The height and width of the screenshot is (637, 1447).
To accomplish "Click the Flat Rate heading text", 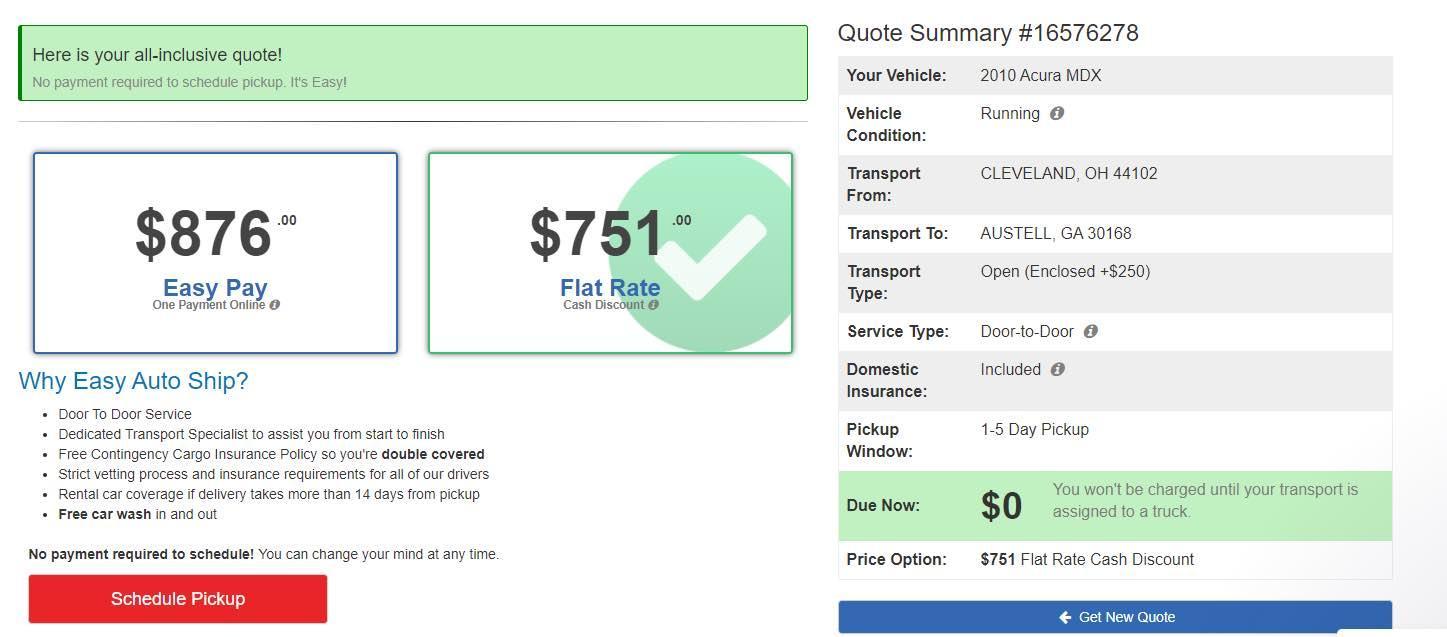I will (x=610, y=288).
